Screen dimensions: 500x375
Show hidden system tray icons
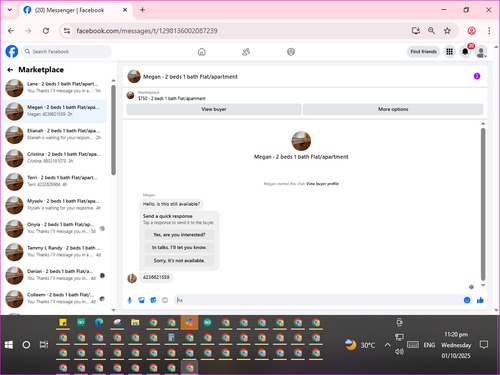click(387, 345)
